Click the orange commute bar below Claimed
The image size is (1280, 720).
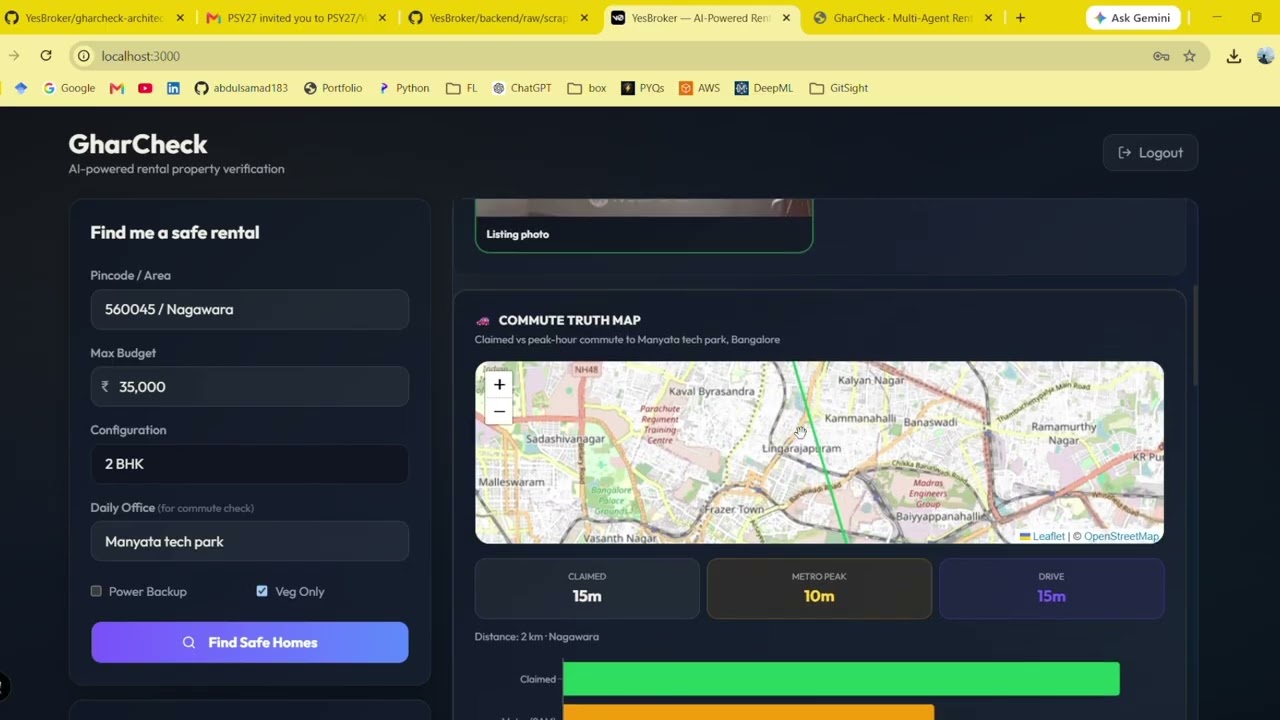[748, 712]
